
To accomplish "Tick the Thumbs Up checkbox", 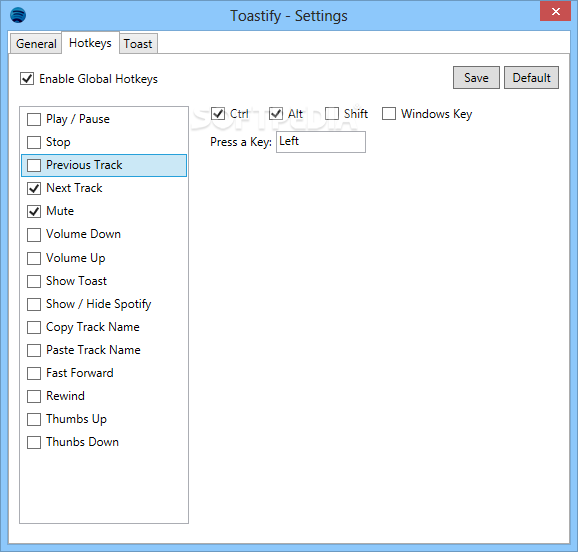I will 34,419.
